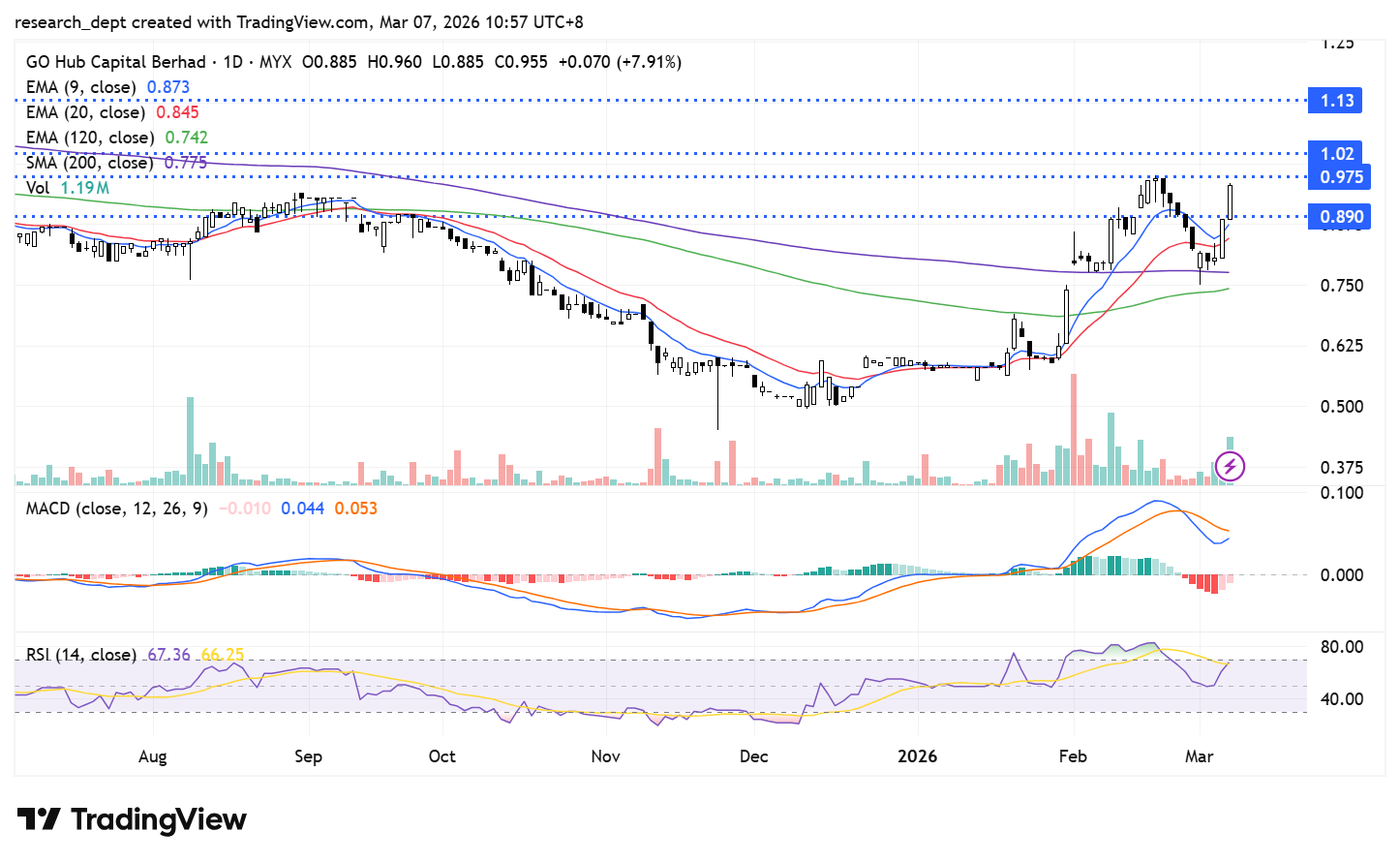Select the MACD (close, 12, 26, 9) legend
This screenshot has width=1400, height=863.
coord(116,509)
